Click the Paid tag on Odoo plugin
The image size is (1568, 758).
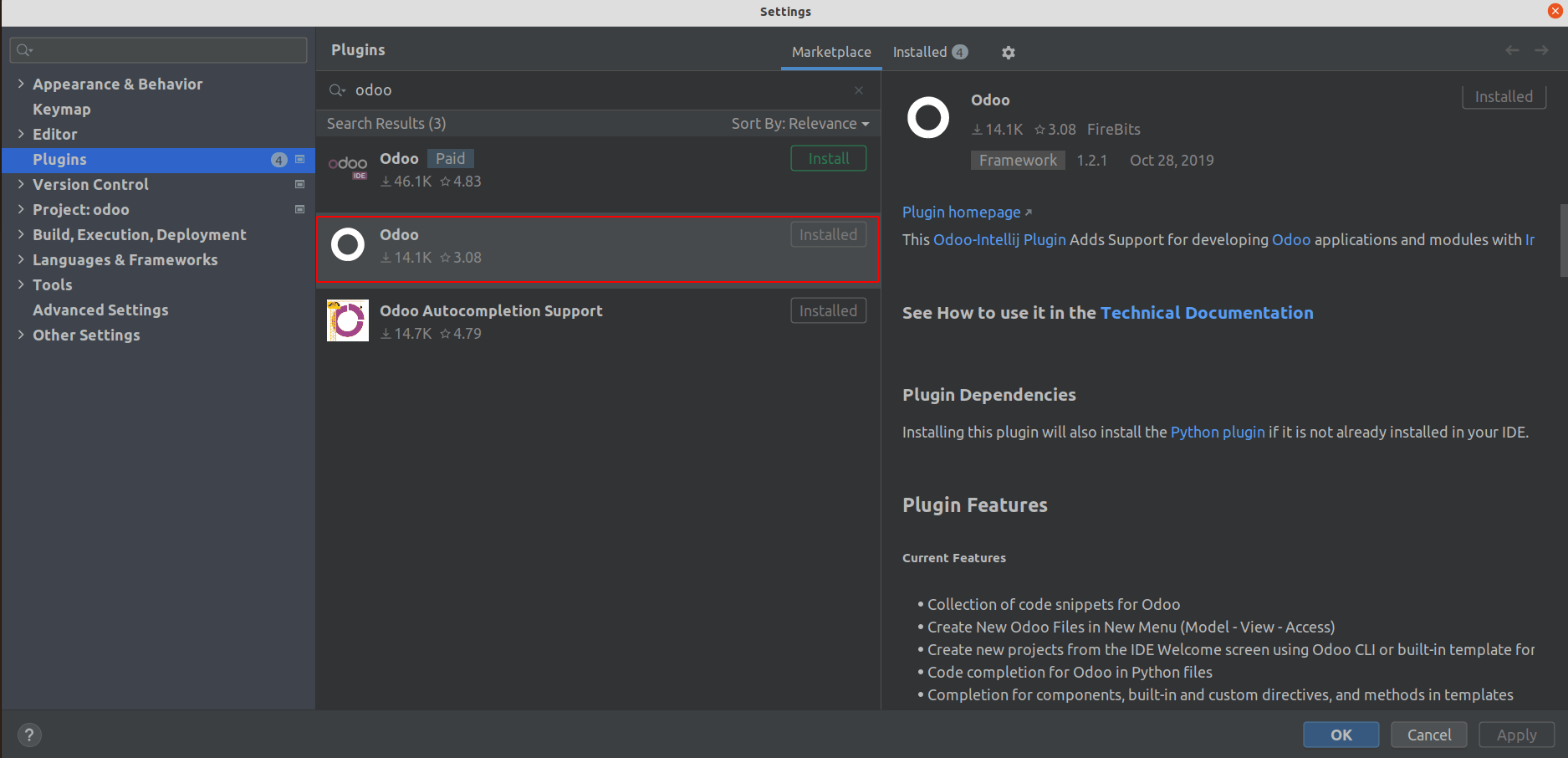450,159
